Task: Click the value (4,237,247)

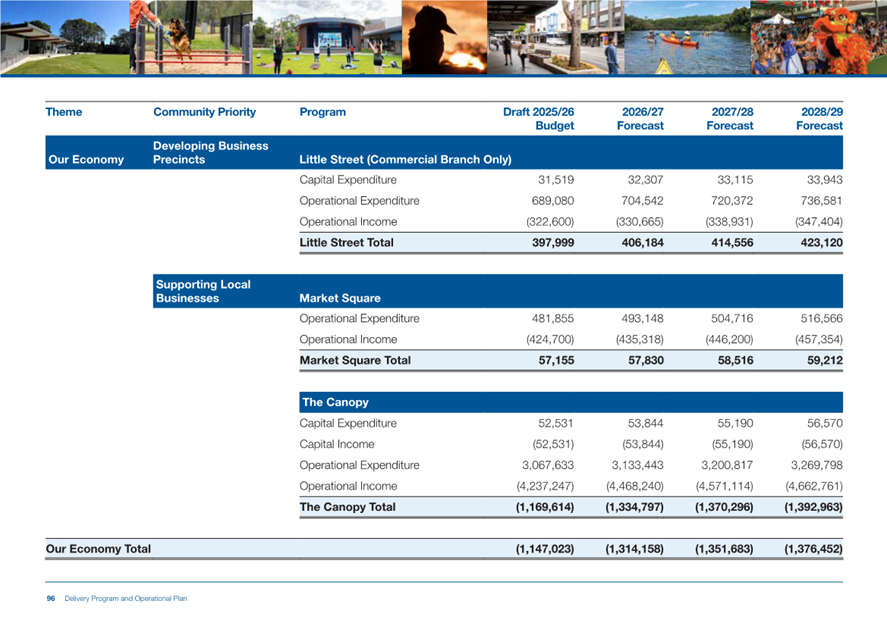Action: click(545, 486)
